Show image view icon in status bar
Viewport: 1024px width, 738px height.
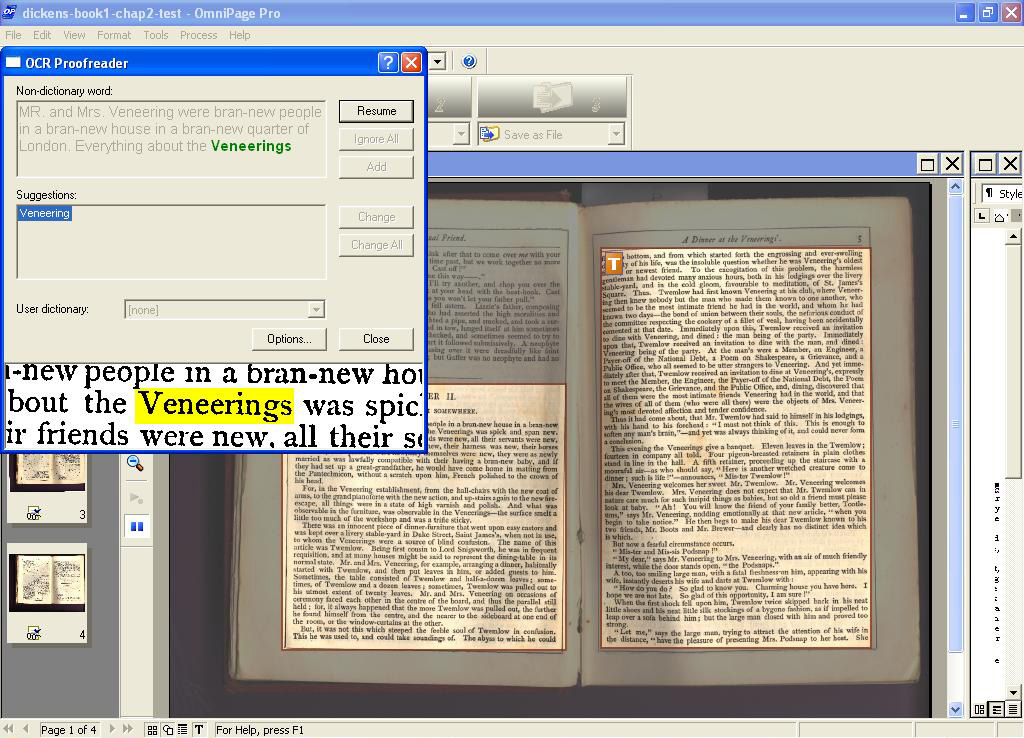(168, 730)
